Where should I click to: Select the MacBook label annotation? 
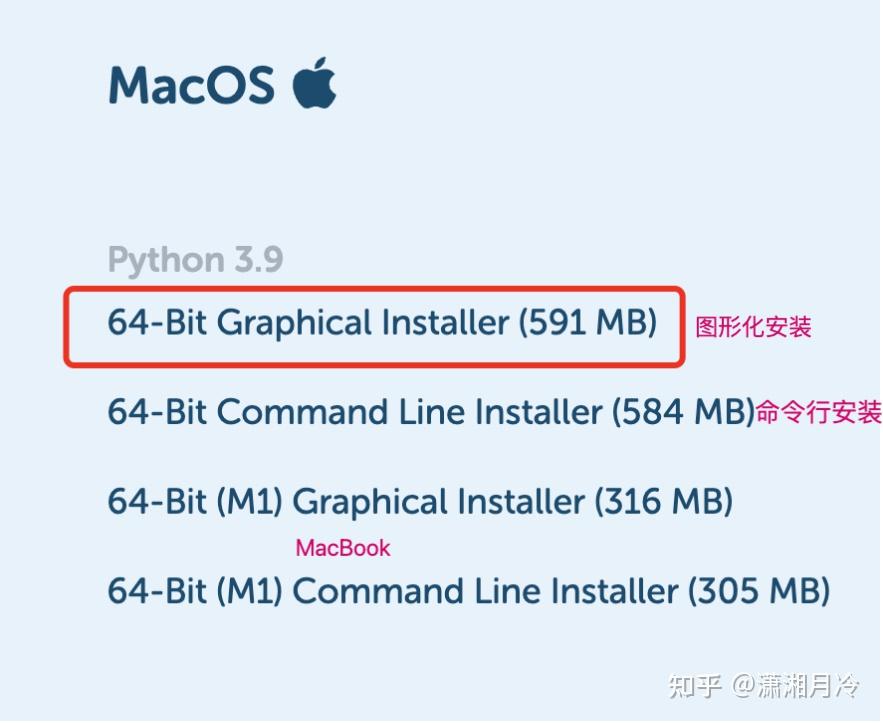pos(342,548)
